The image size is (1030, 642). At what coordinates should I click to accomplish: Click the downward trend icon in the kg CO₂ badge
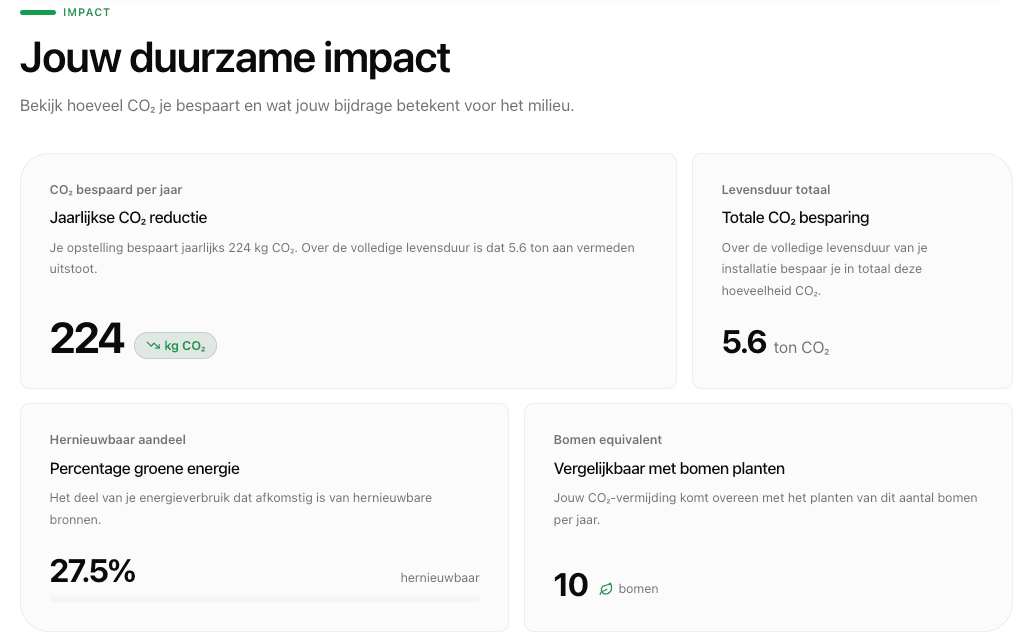[153, 345]
